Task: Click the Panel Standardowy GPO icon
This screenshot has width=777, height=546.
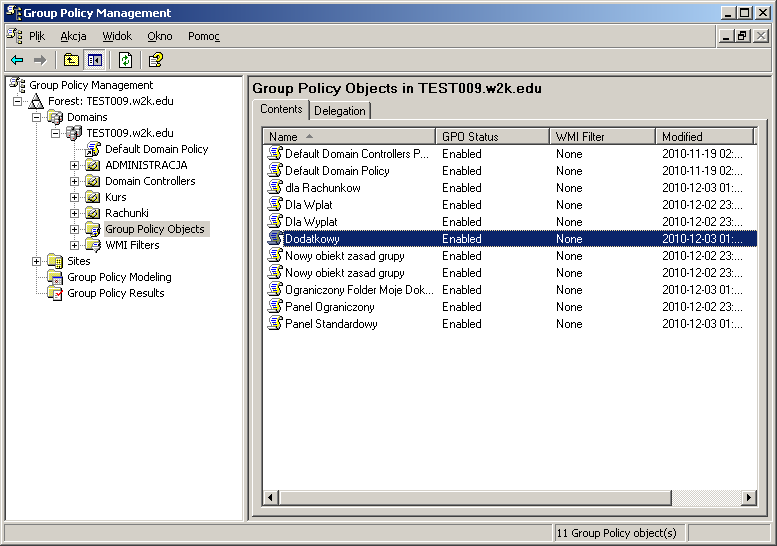Action: [x=275, y=324]
